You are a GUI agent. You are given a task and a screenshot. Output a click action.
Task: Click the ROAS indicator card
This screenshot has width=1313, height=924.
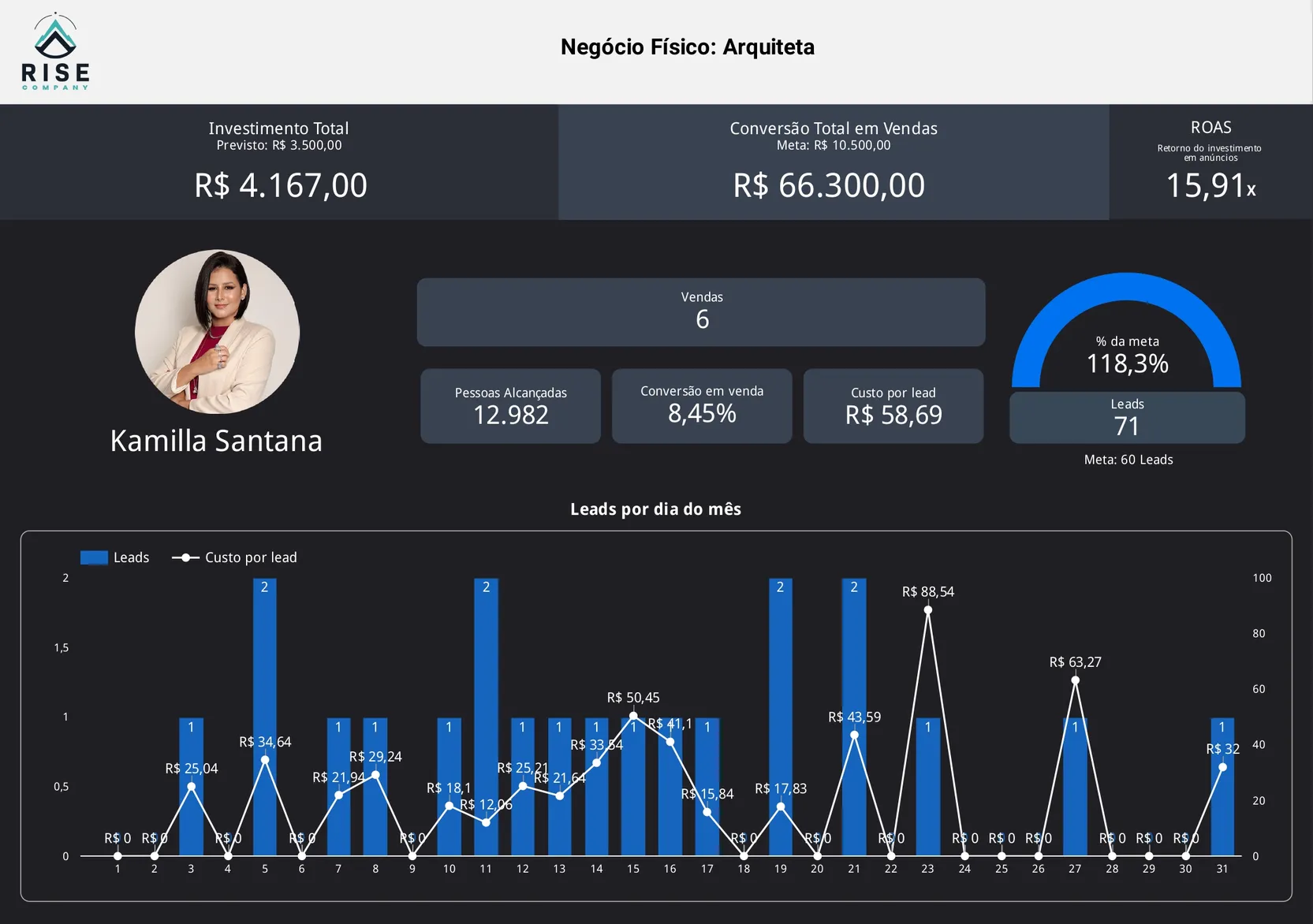click(x=1210, y=162)
